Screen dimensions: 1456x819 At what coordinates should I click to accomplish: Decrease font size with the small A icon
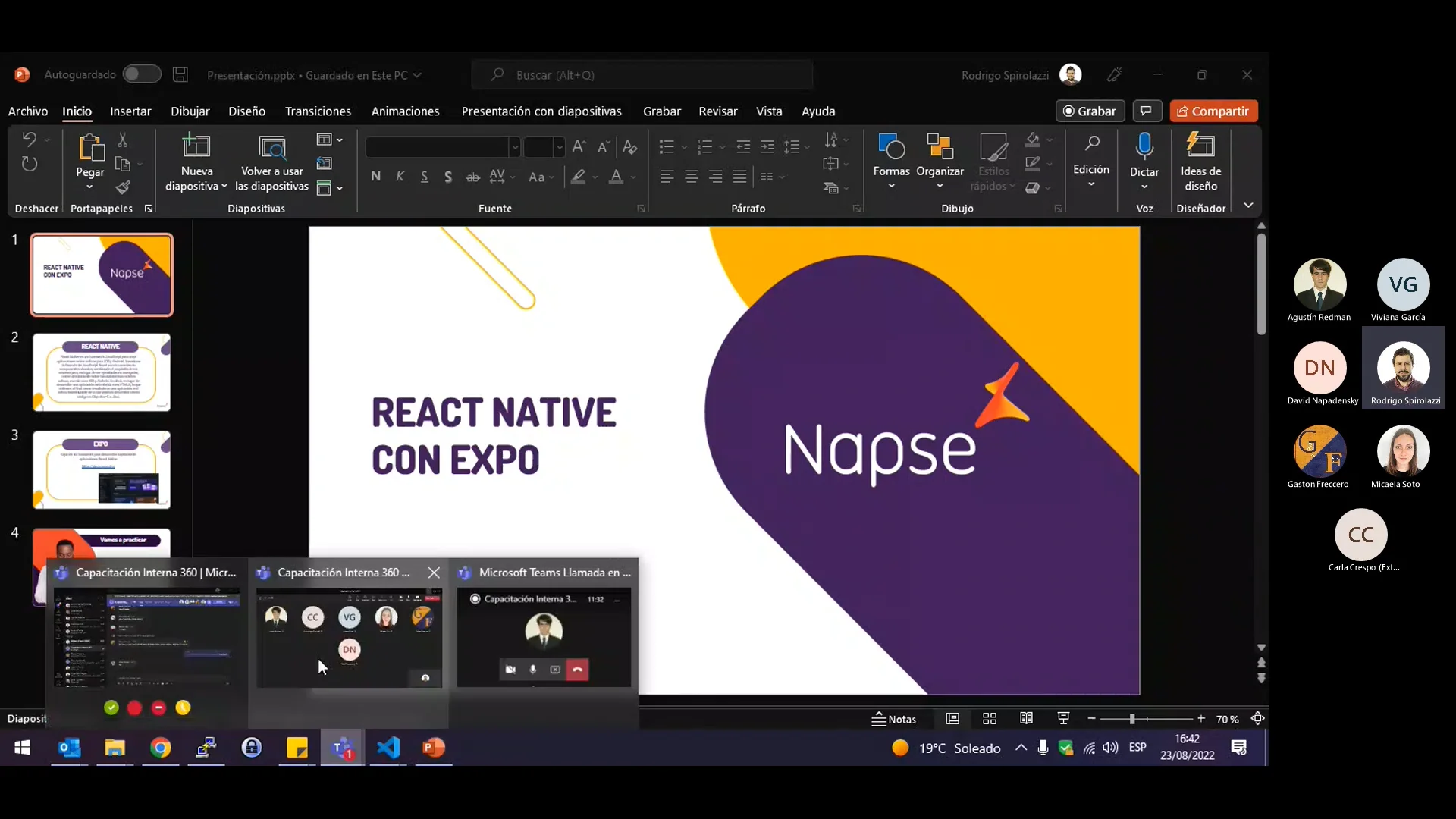coord(604,146)
